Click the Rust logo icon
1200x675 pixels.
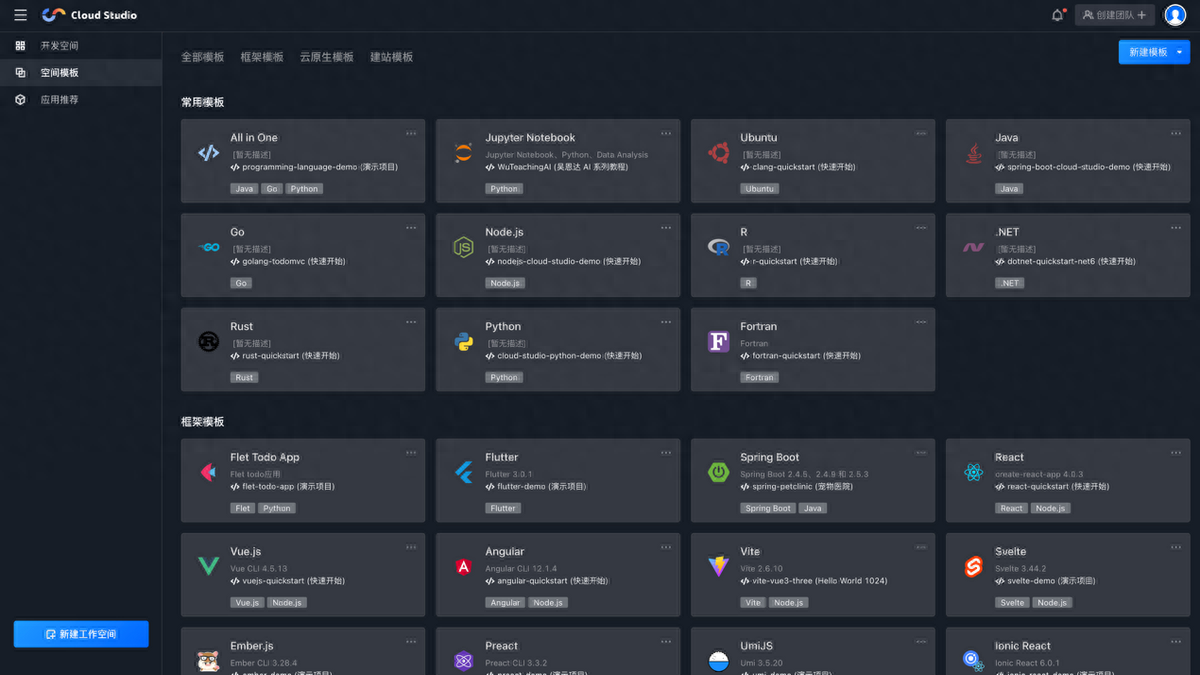[208, 341]
